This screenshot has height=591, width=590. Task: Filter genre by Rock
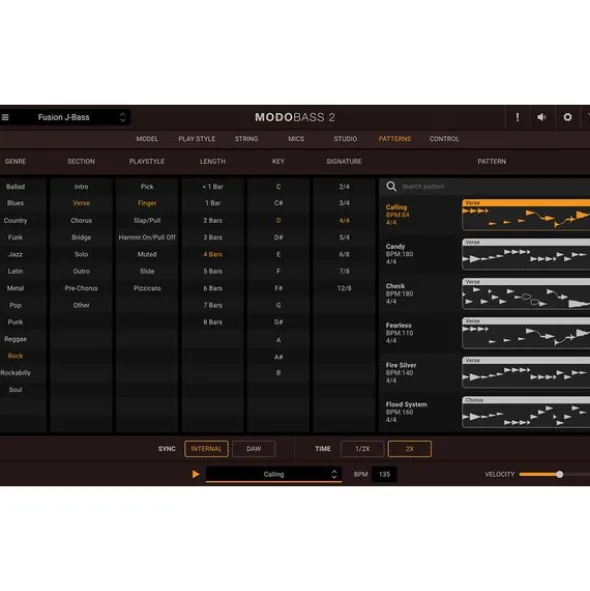point(15,356)
